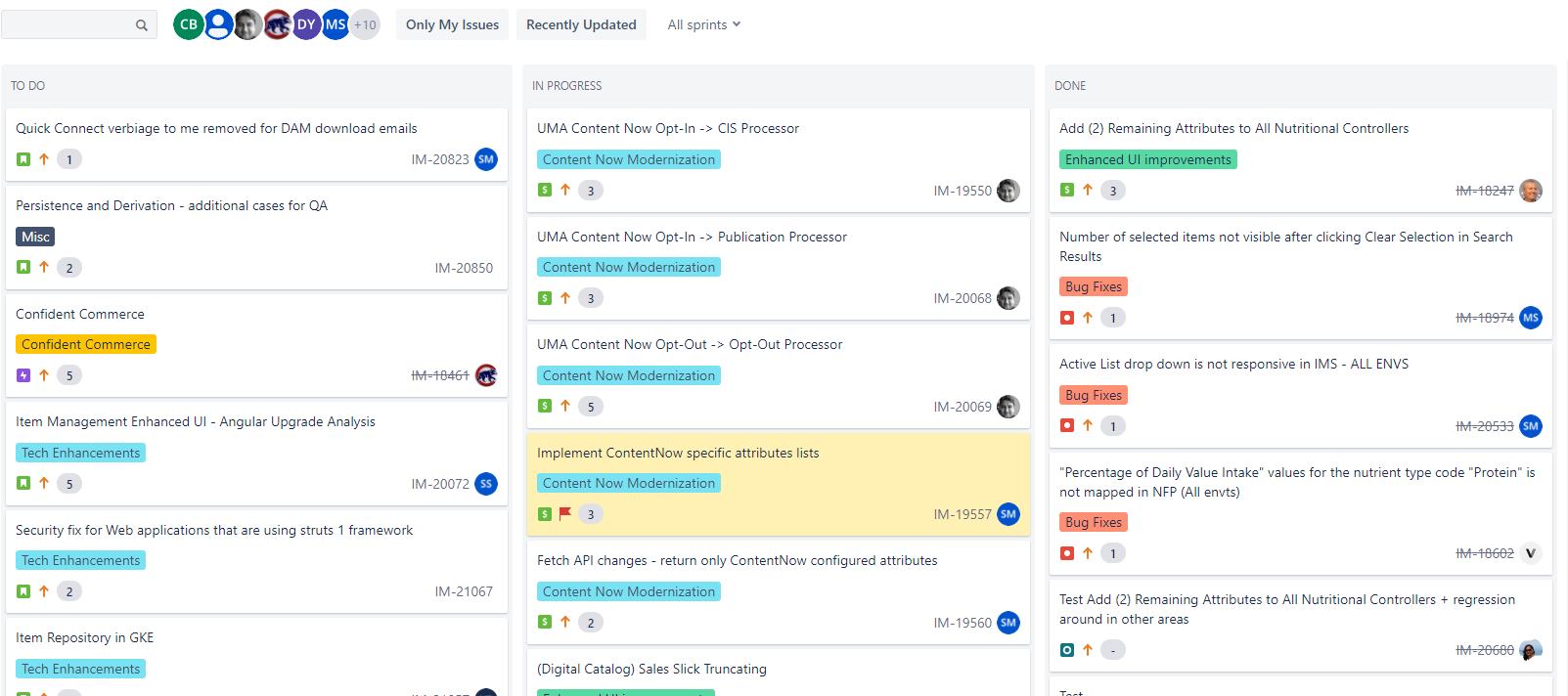Click the Misc epic label
This screenshot has width=1568, height=696.
35,237
